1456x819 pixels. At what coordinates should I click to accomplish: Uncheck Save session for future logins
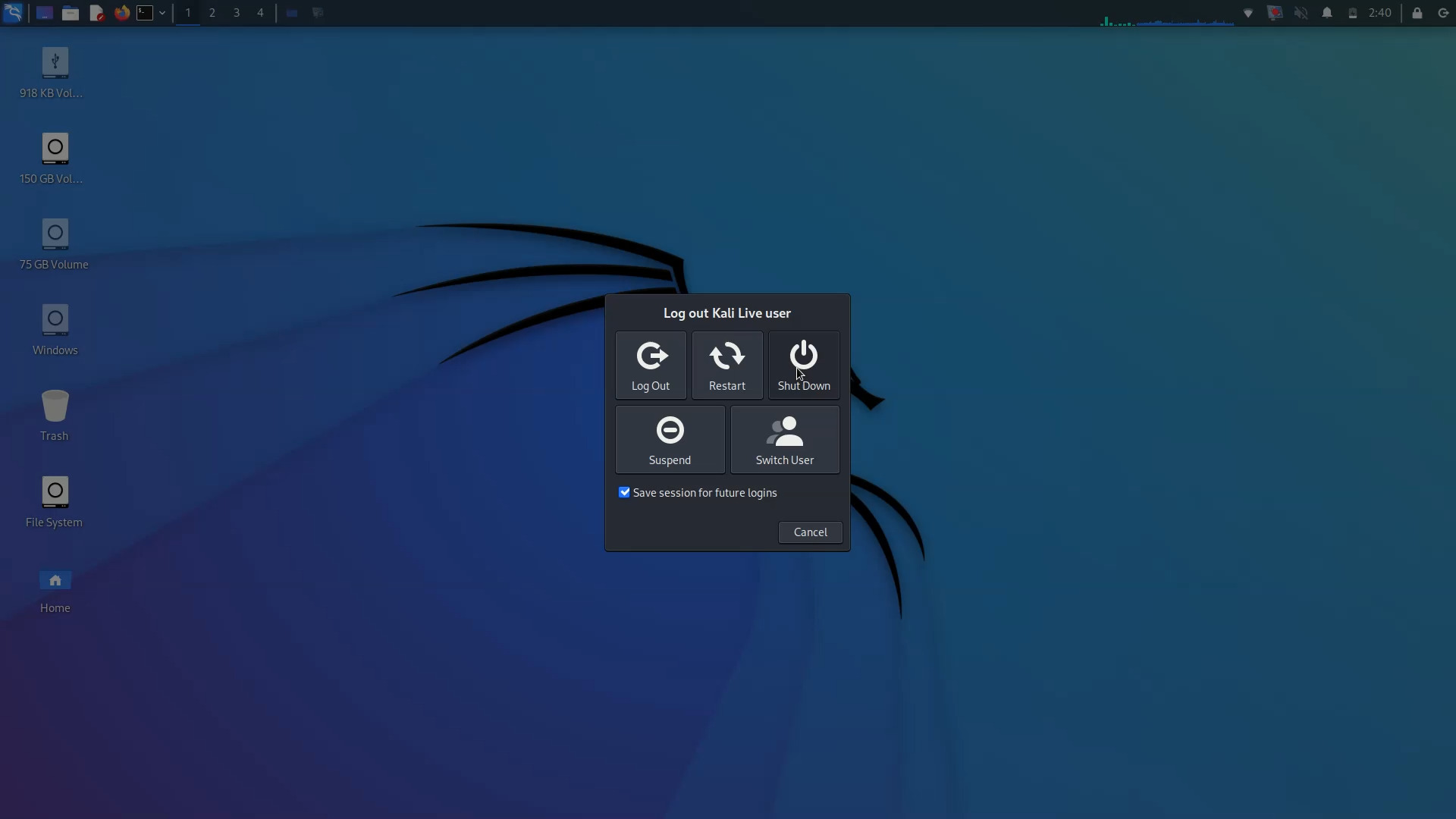click(x=624, y=492)
